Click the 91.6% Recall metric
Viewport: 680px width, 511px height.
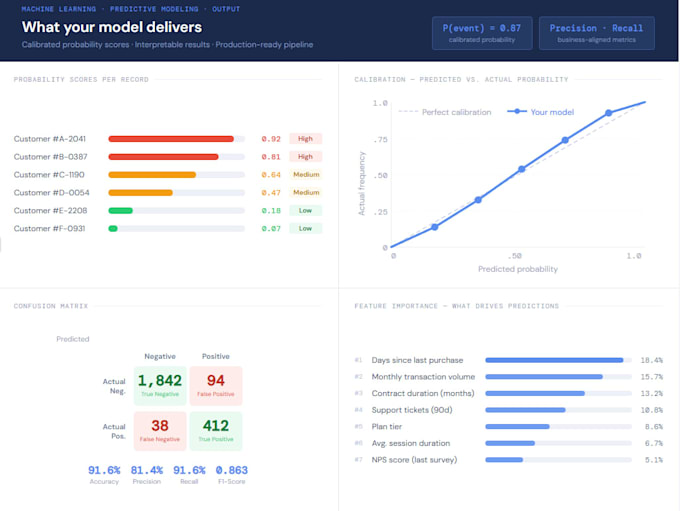189,475
